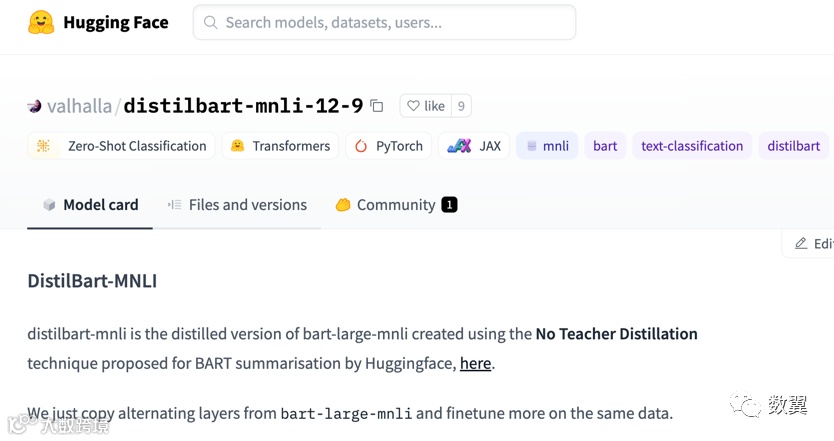
Task: Open the like count showing 9
Action: [461, 106]
